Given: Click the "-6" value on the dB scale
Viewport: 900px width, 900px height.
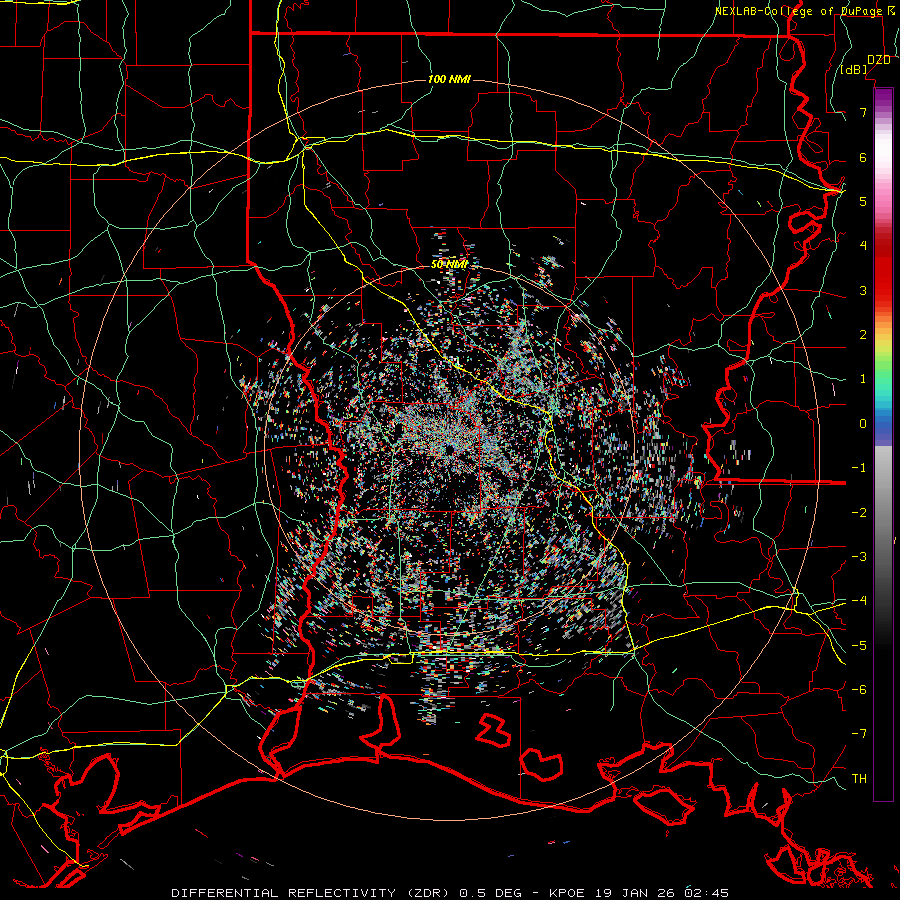Looking at the screenshot, I should [859, 690].
